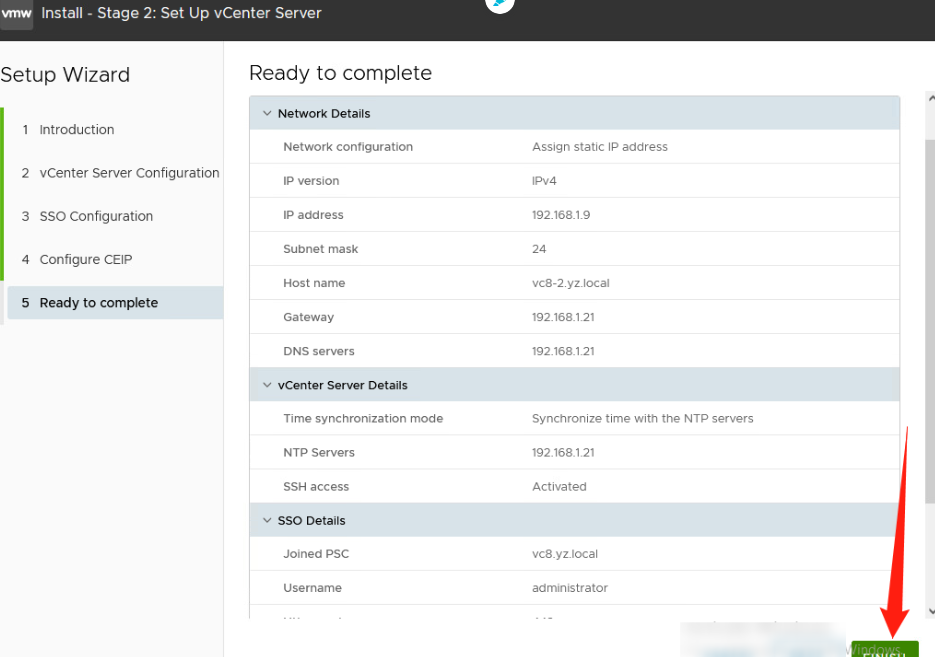Click the administrator Username entry
The image size is (935, 657).
pos(569,588)
